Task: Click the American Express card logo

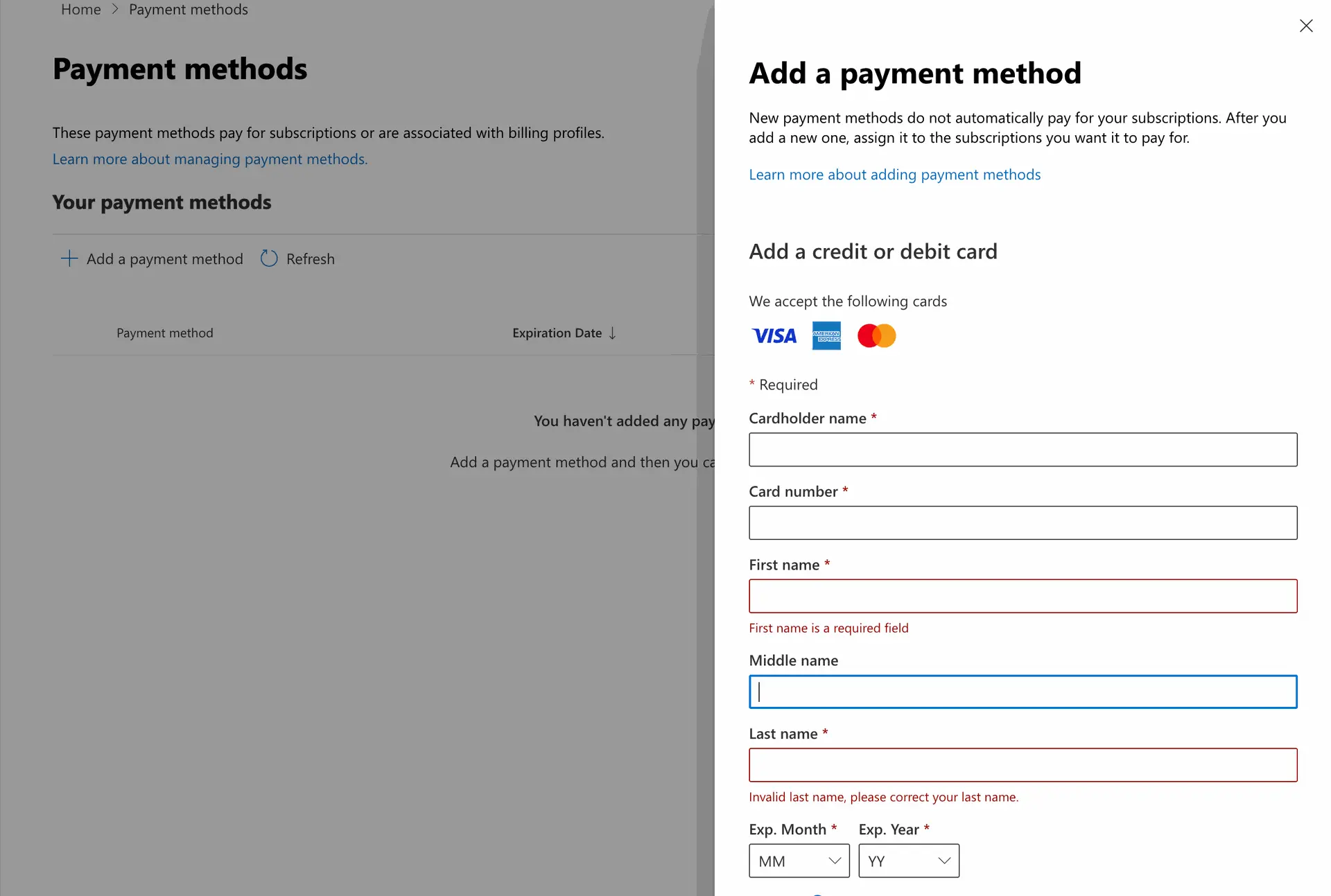Action: [826, 336]
